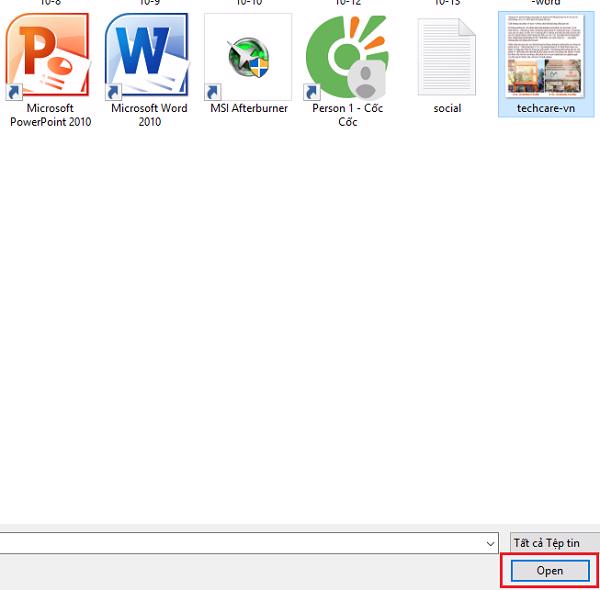Click inside the file name input field
Image resolution: width=600 pixels, height=590 pixels.
(240, 543)
